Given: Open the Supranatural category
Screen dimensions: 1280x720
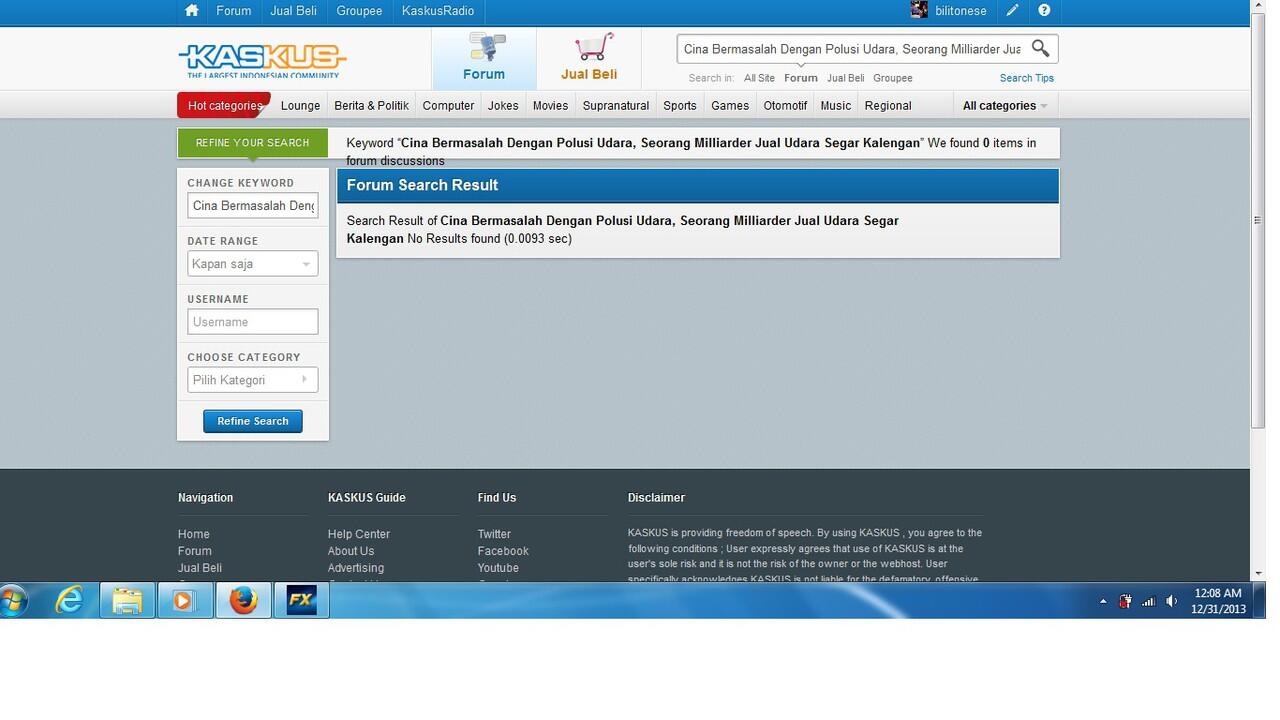Looking at the screenshot, I should tap(616, 106).
